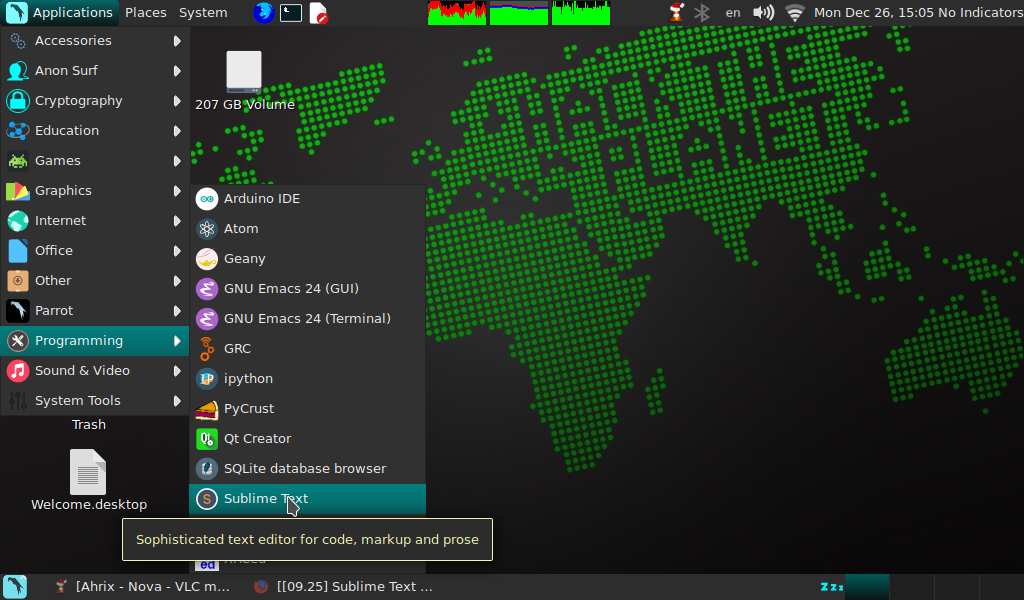The height and width of the screenshot is (600, 1024).
Task: Click the ipython icon
Action: tap(207, 379)
